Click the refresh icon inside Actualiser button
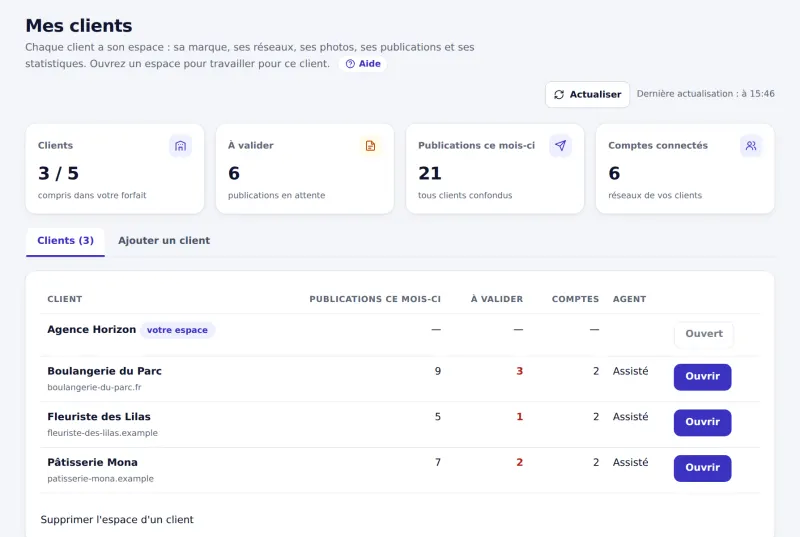800x537 pixels. [559, 94]
